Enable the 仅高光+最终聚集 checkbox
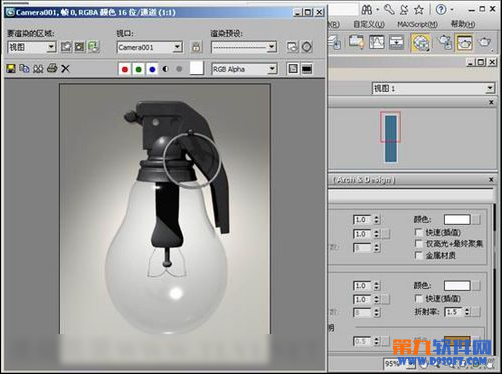The width and height of the screenshot is (503, 374). pos(419,244)
